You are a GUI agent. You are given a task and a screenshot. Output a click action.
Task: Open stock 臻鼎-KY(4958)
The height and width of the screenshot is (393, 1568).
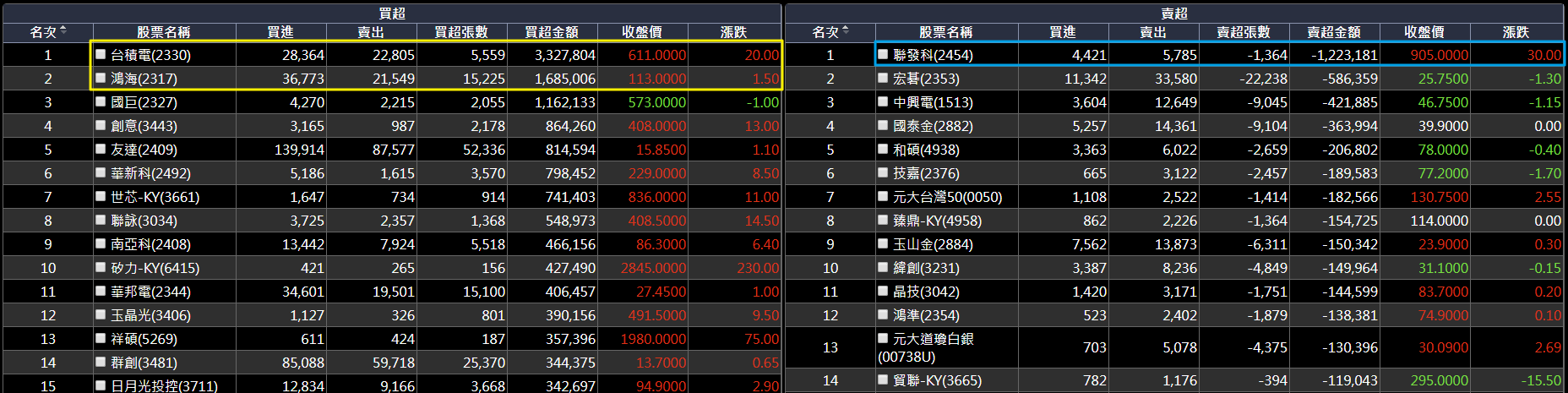[x=938, y=221]
